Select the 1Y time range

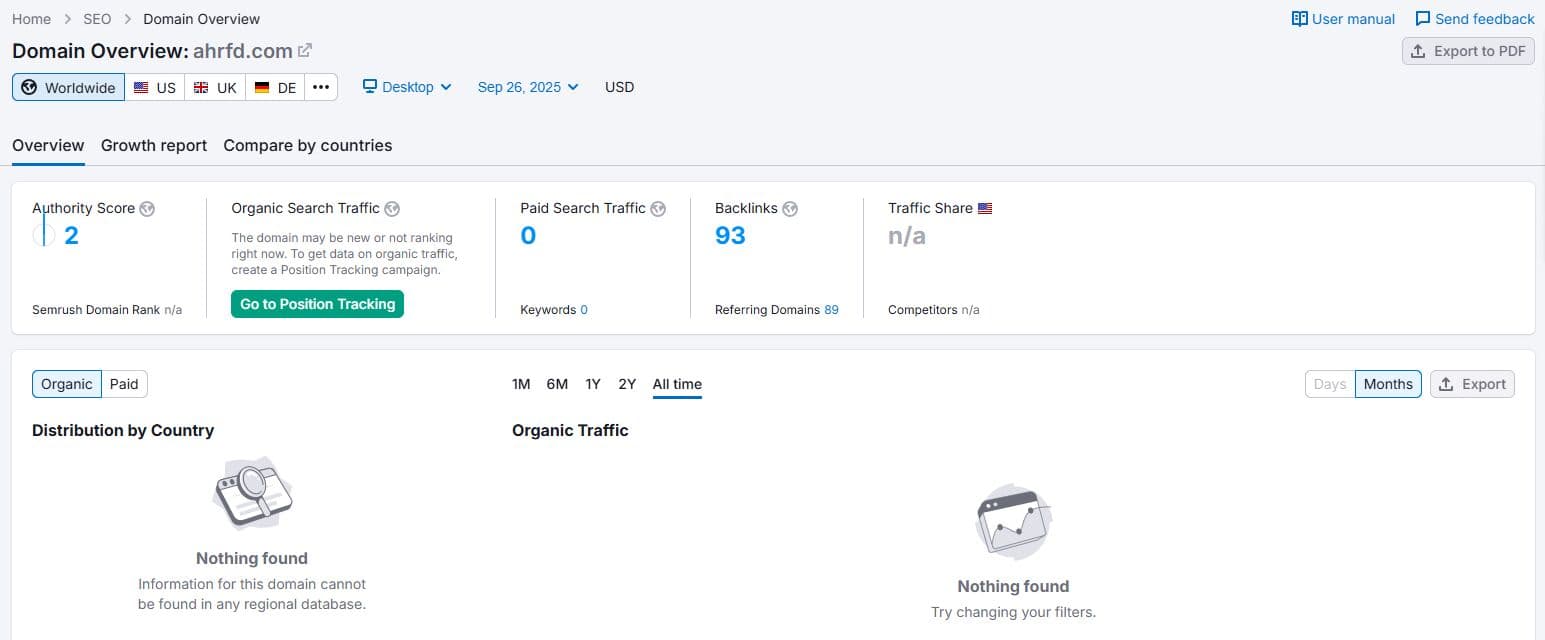[x=593, y=384]
